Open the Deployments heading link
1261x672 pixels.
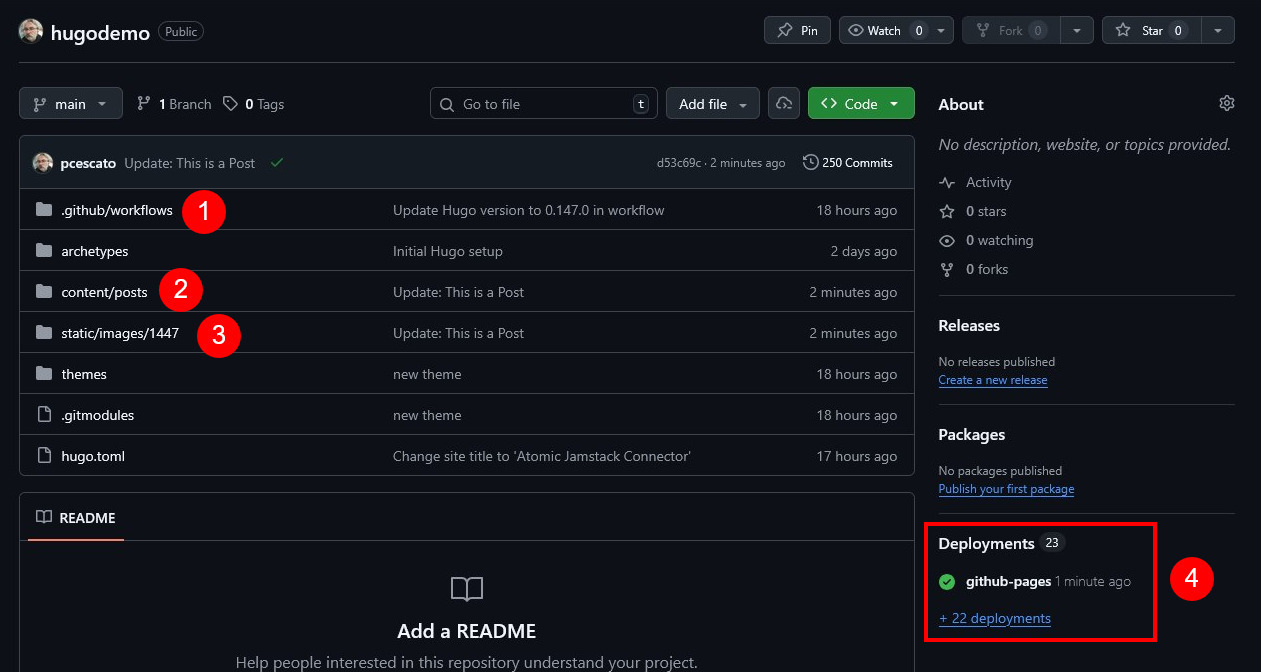(986, 543)
